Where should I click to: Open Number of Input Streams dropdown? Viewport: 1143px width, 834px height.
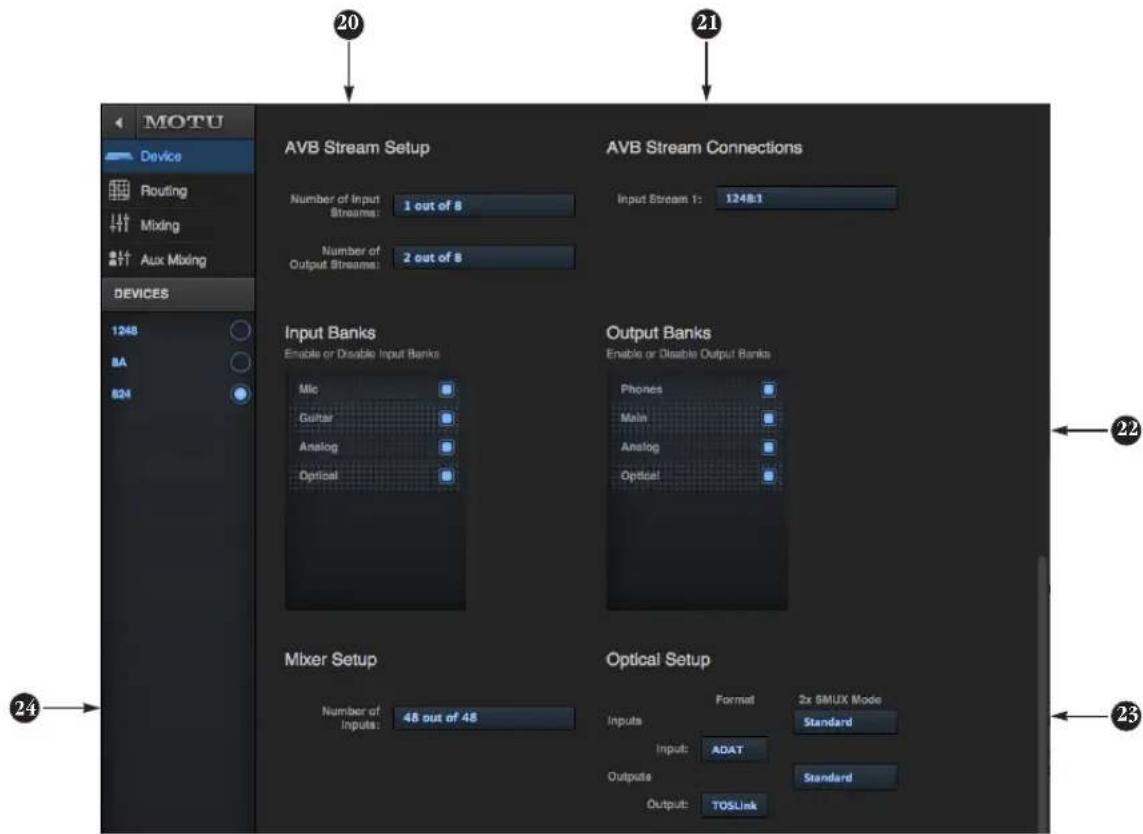tap(484, 206)
